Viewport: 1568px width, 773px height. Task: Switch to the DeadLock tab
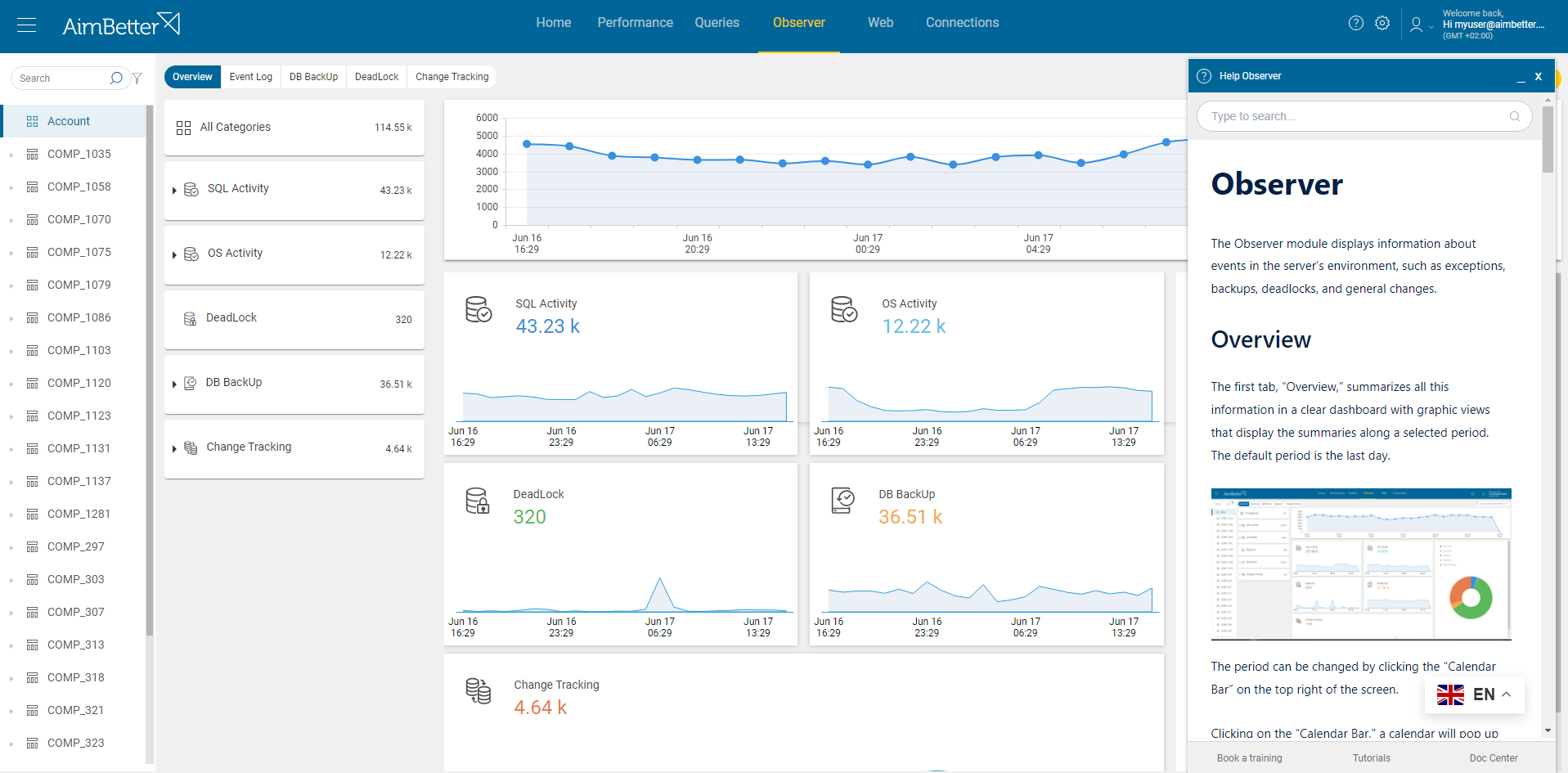click(376, 77)
